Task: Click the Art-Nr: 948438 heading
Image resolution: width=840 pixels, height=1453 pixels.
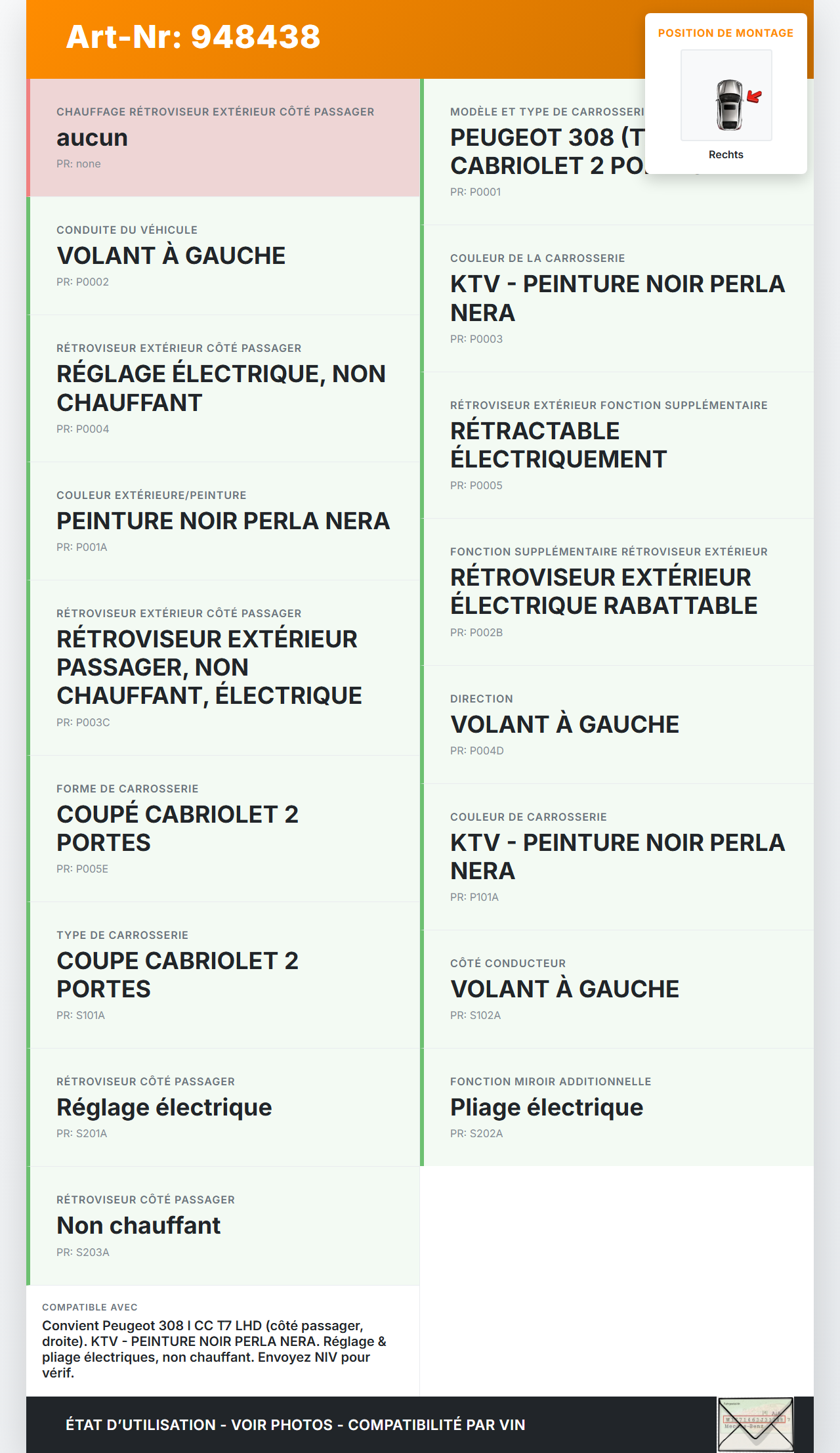Action: pyautogui.click(x=193, y=37)
